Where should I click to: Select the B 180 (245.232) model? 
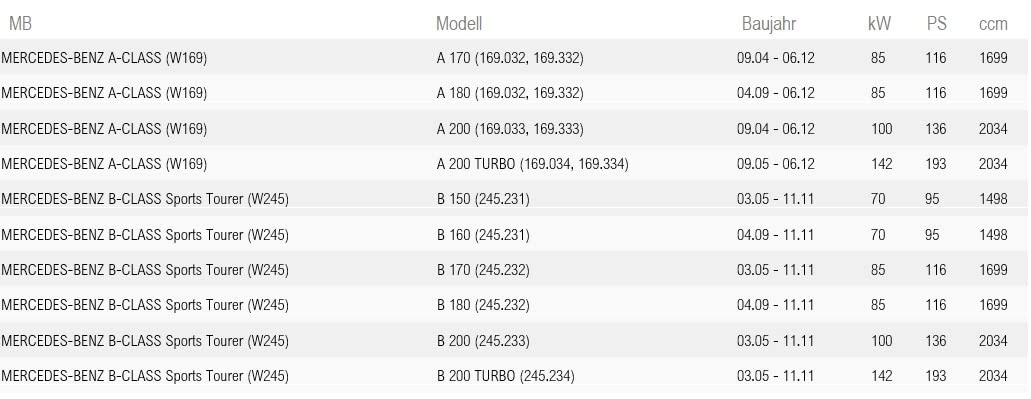pyautogui.click(x=483, y=305)
